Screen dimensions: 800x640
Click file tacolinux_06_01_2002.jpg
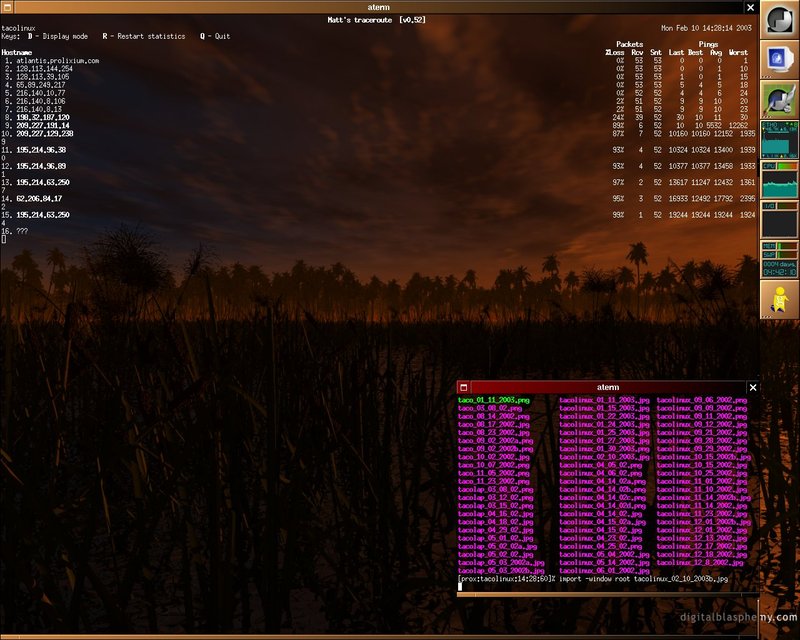click(x=604, y=571)
